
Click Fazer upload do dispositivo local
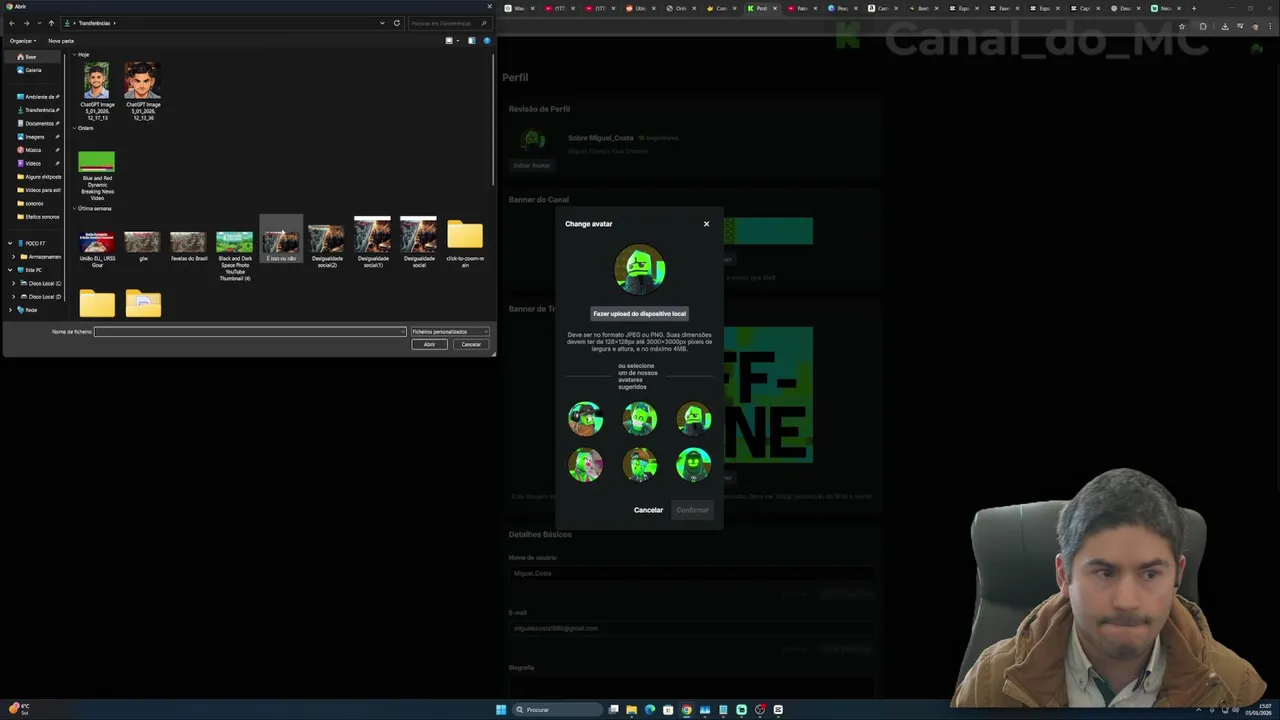(x=640, y=314)
